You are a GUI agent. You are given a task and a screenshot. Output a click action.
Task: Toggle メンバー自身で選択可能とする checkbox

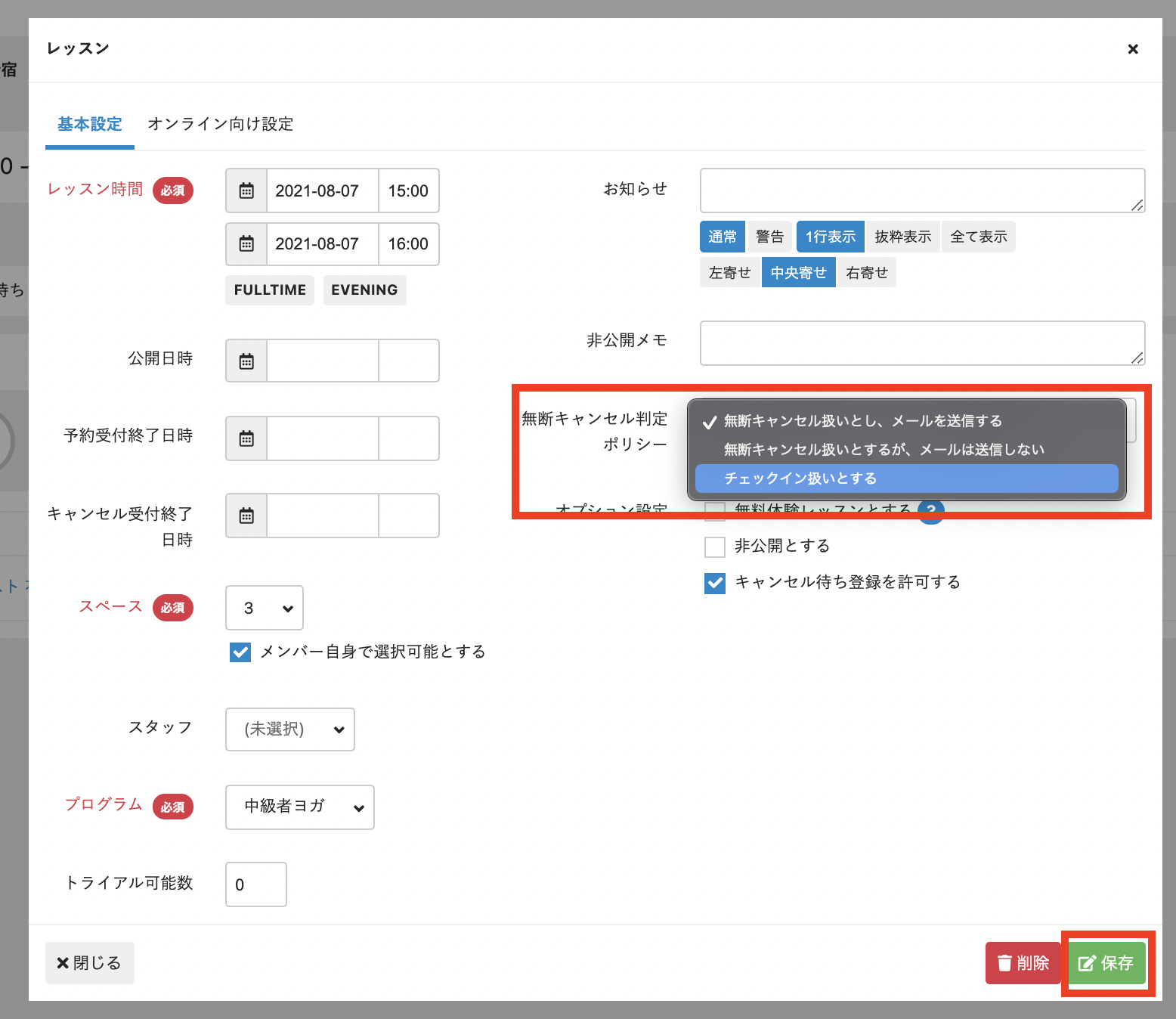coord(240,652)
